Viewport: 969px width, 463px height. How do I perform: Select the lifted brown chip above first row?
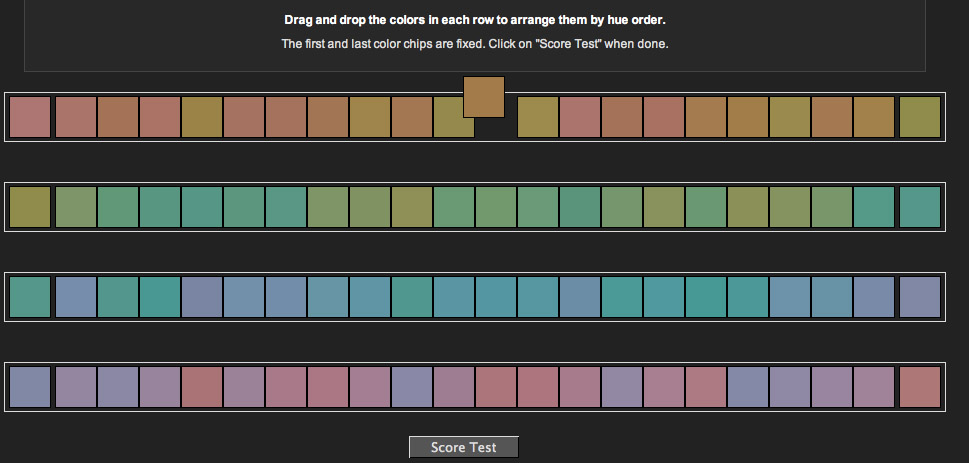(484, 97)
